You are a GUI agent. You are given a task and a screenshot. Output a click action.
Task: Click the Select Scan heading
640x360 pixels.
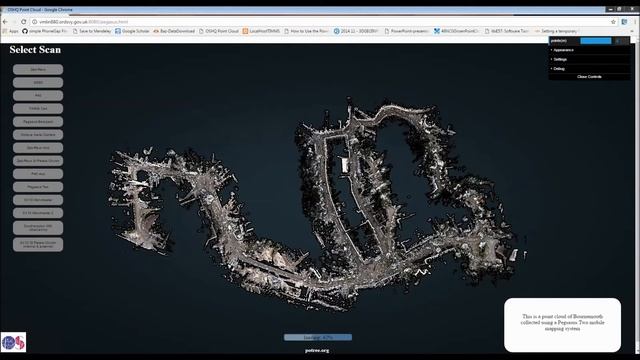tap(35, 50)
